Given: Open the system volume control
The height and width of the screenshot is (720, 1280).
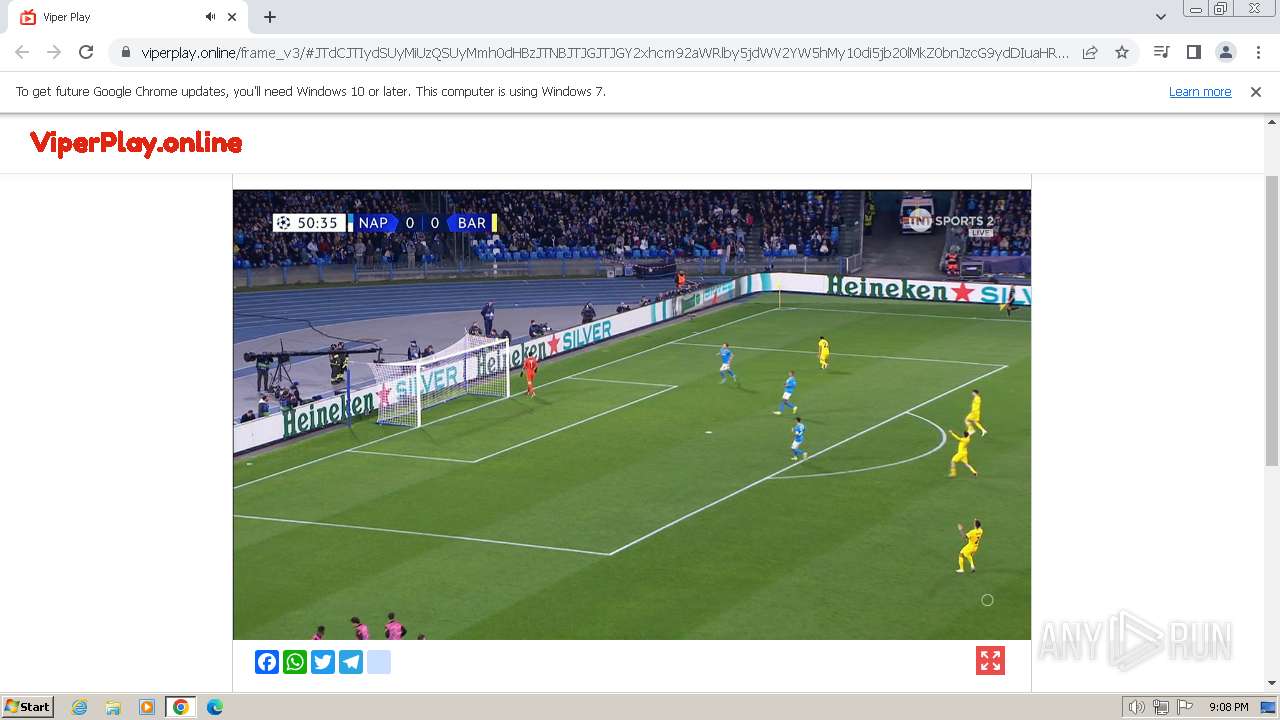Looking at the screenshot, I should (x=1137, y=707).
